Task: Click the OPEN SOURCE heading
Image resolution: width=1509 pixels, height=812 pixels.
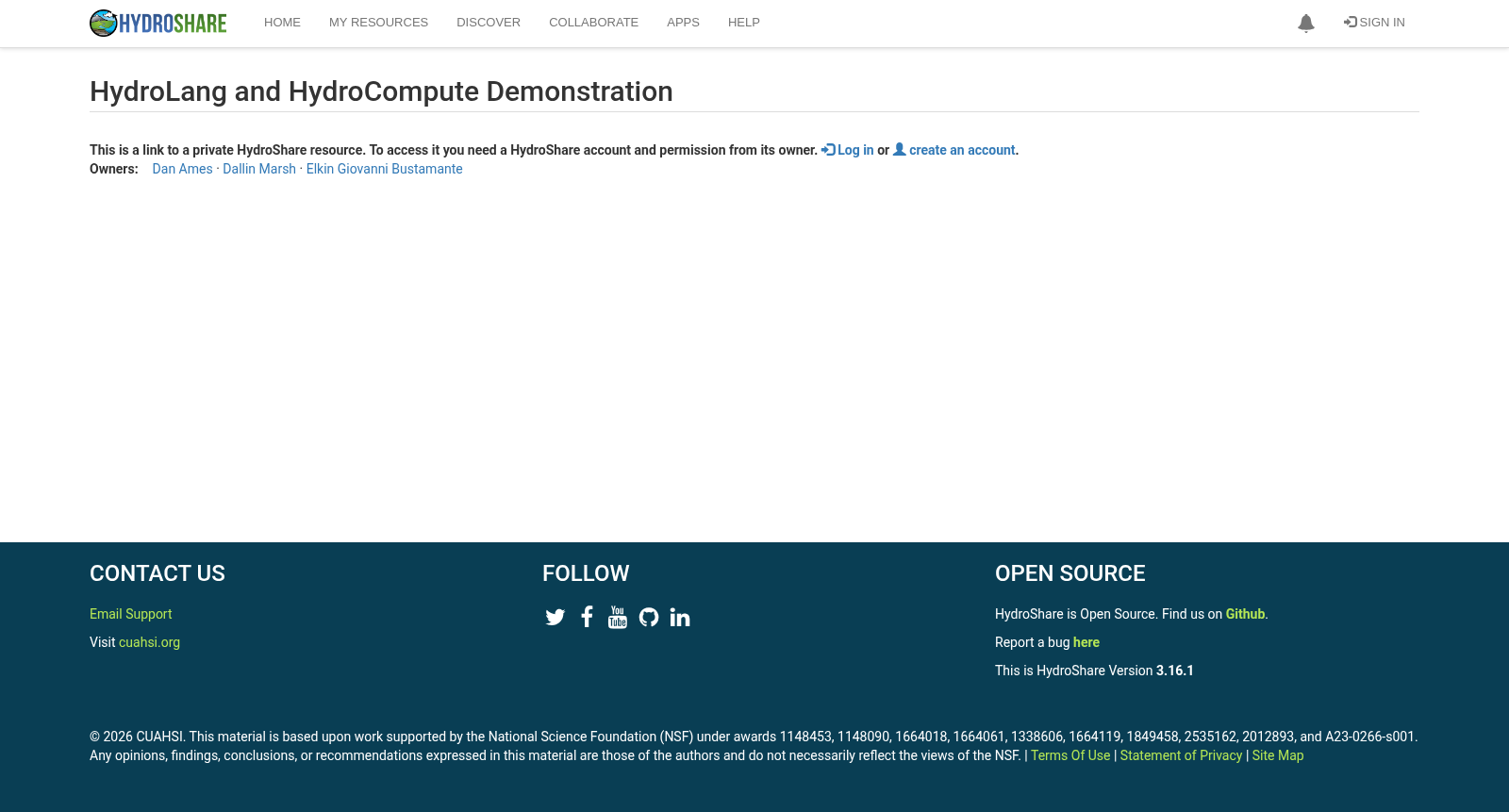Action: tap(1070, 573)
